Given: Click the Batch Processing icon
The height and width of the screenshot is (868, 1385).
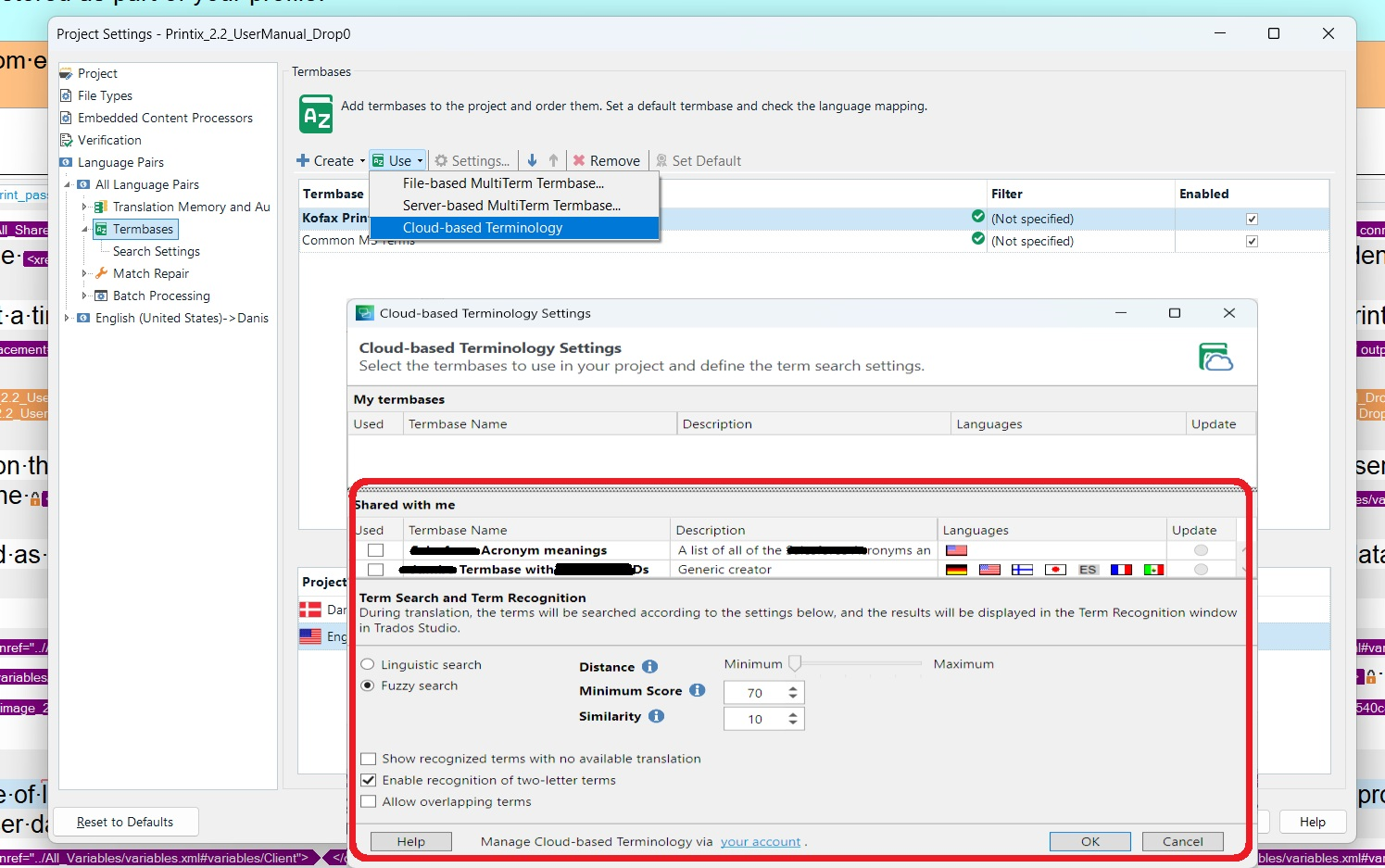Looking at the screenshot, I should [101, 296].
